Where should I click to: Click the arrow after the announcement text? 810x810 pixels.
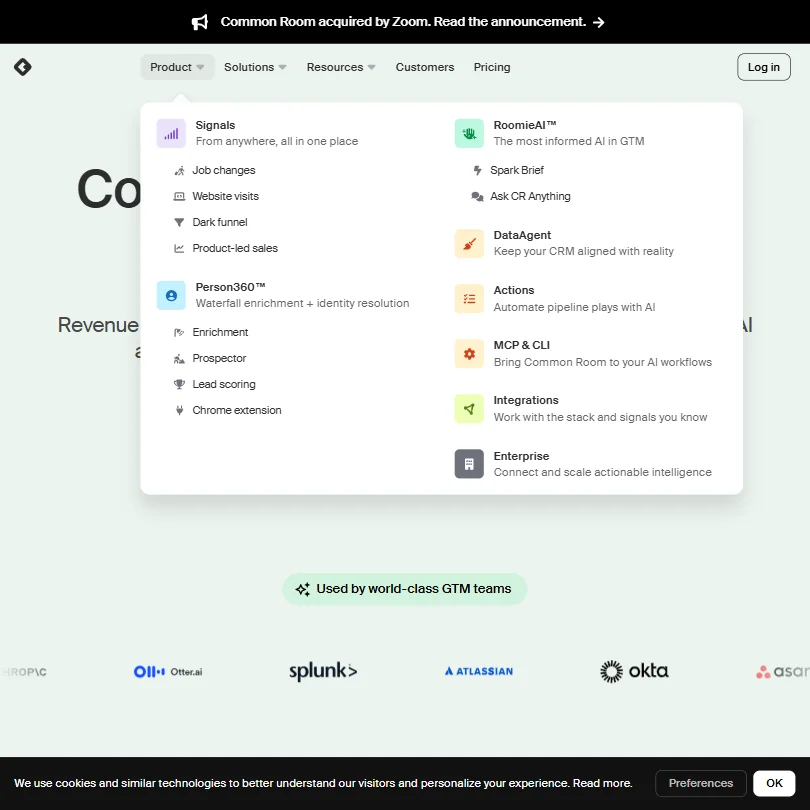(x=598, y=22)
